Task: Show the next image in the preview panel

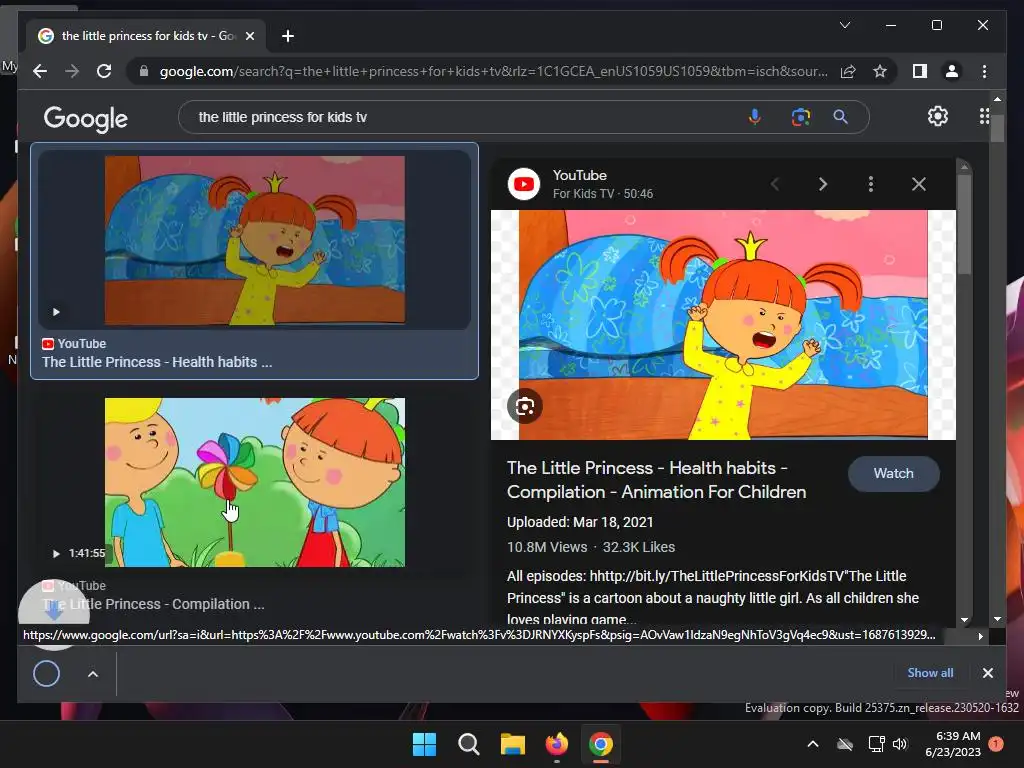Action: 823,184
